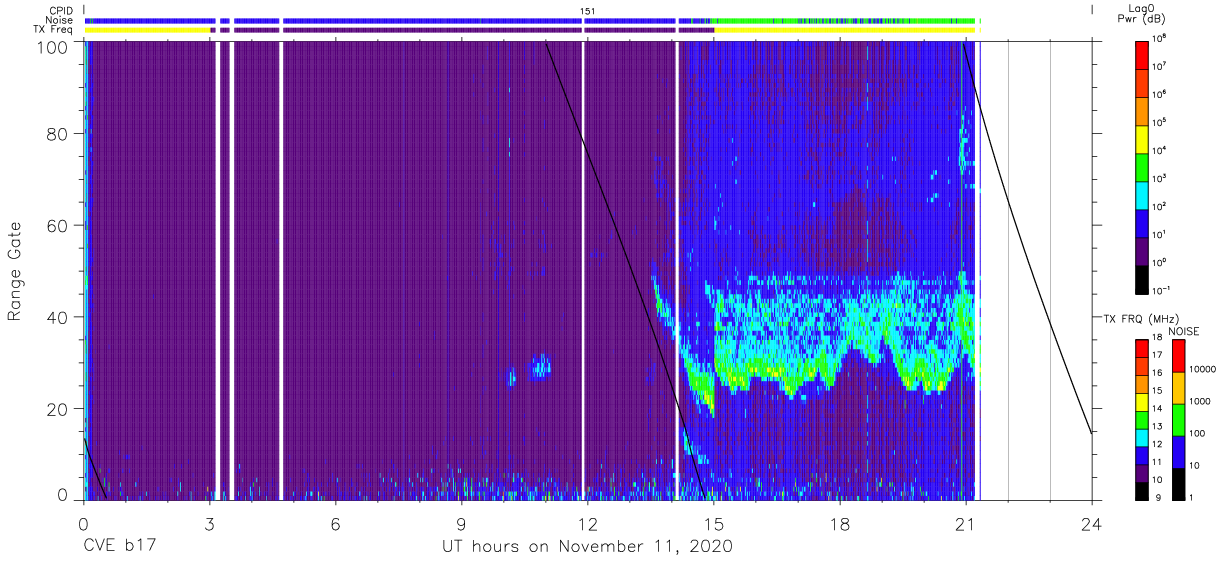The height and width of the screenshot is (567, 1228).
Task: Pick the green 13-14 MHz TX FRQ swatch
Action: coord(1140,418)
